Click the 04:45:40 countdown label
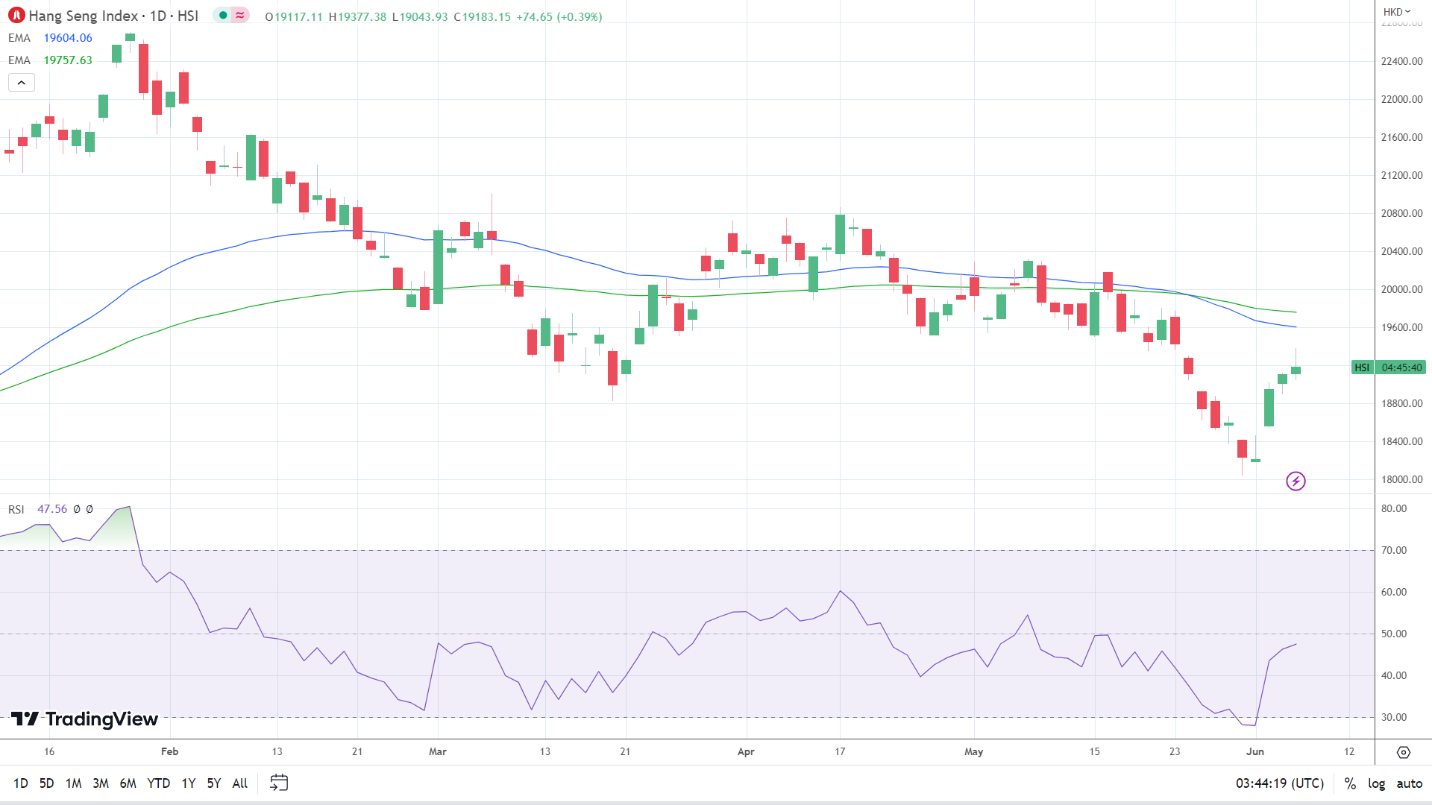 pyautogui.click(x=1402, y=367)
